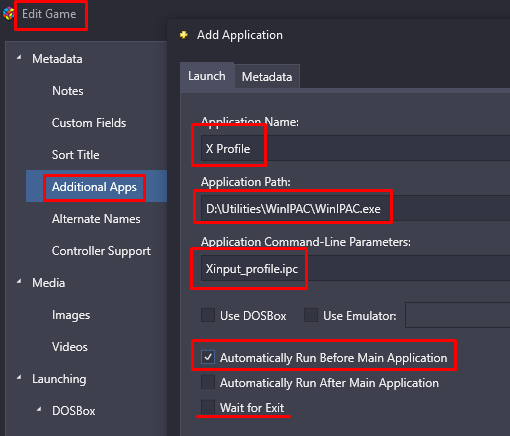Go to Custom Fields in sidebar

coord(89,123)
